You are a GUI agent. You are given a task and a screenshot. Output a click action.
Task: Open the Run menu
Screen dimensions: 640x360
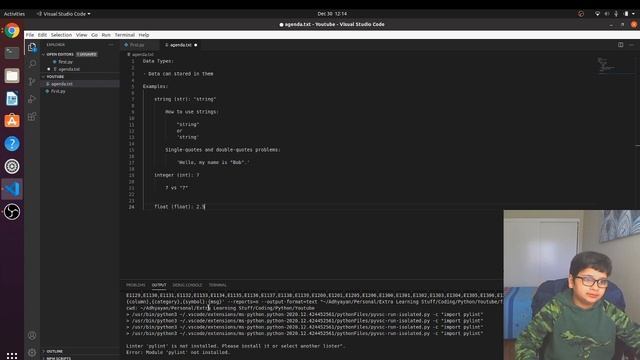106,35
